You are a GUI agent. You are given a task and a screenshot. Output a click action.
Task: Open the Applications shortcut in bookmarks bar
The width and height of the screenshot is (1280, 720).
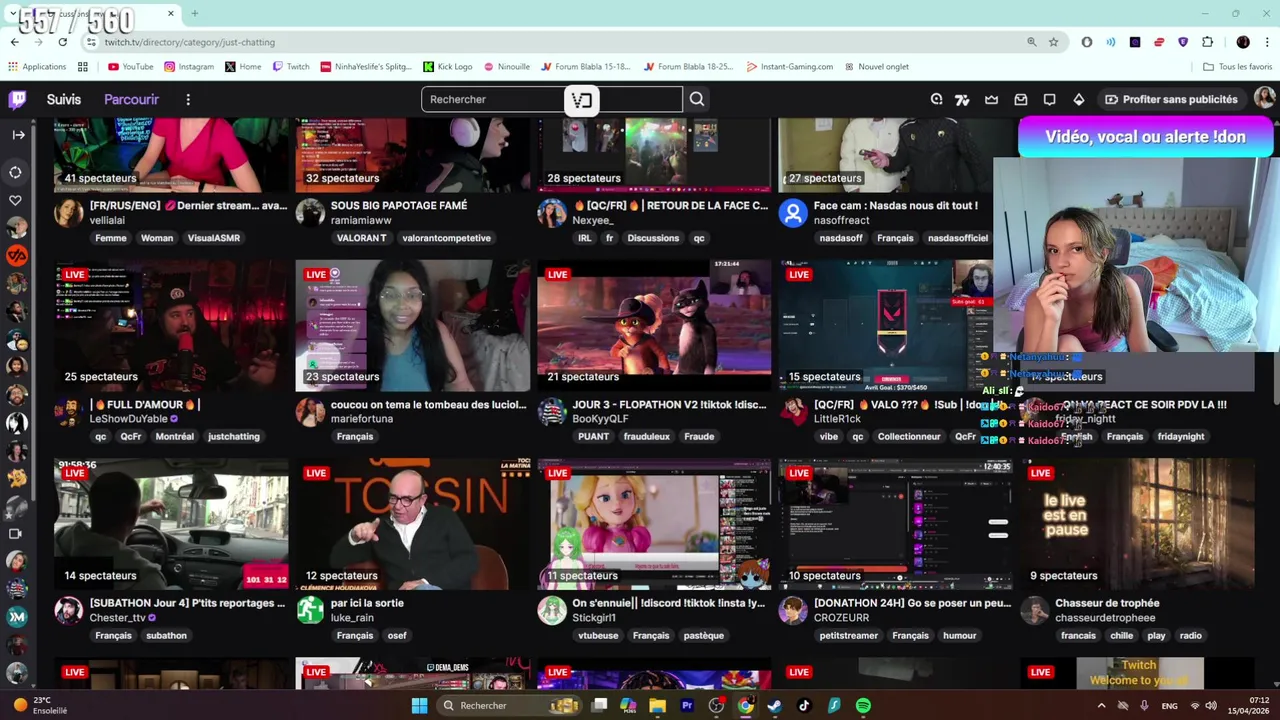pyautogui.click(x=37, y=67)
